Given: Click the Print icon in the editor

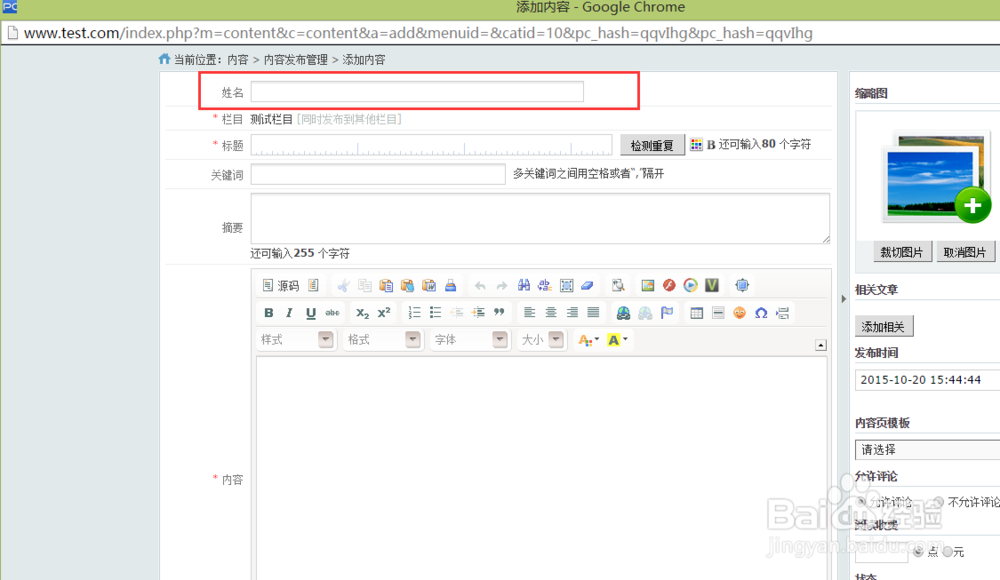Looking at the screenshot, I should click(451, 285).
